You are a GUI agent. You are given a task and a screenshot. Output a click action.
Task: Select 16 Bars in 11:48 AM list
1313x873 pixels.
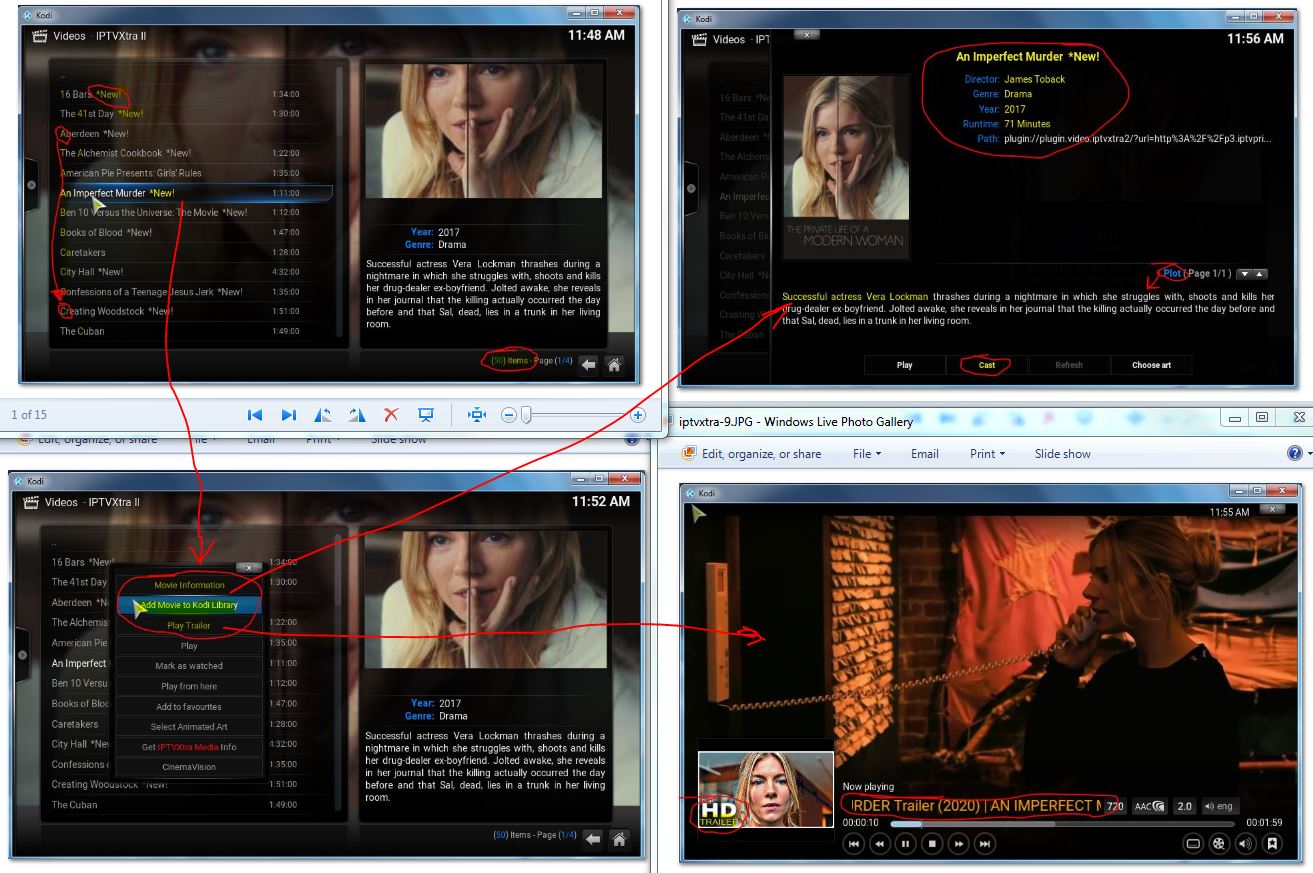(196, 94)
